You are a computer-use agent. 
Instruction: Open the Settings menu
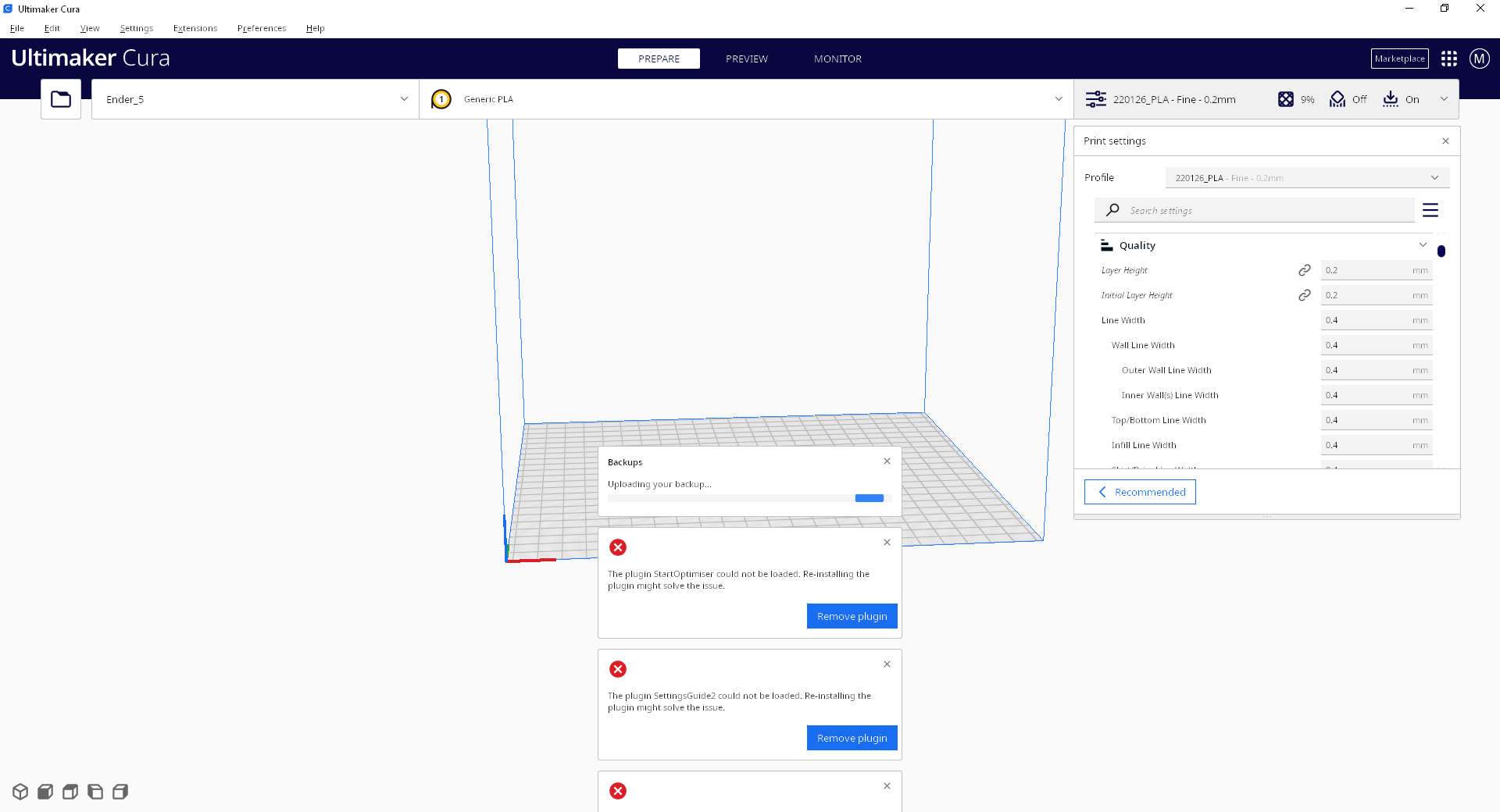point(137,28)
